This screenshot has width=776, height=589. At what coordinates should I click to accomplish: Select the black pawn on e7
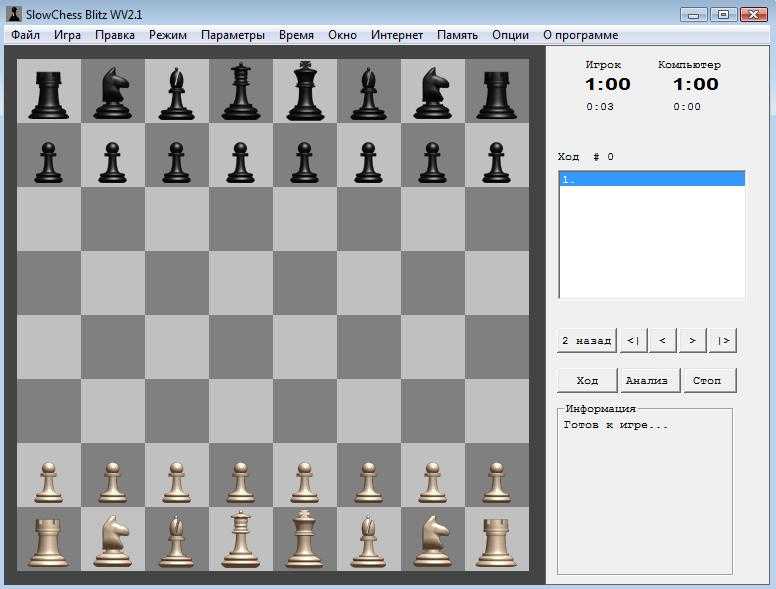coord(304,162)
